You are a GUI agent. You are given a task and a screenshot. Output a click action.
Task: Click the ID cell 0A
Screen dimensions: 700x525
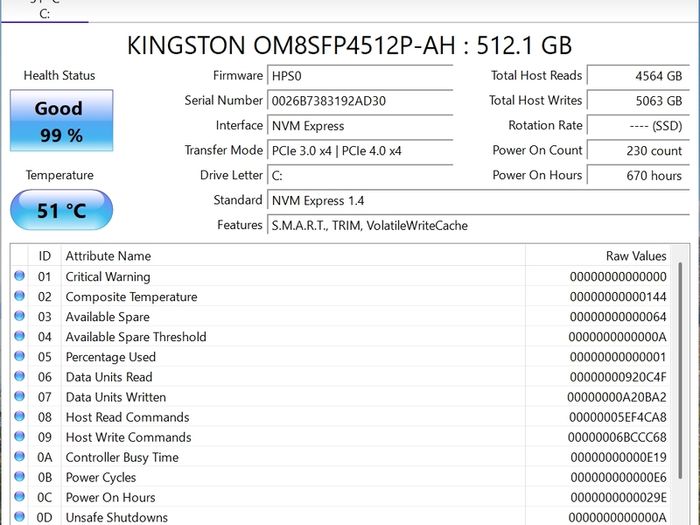coord(45,458)
